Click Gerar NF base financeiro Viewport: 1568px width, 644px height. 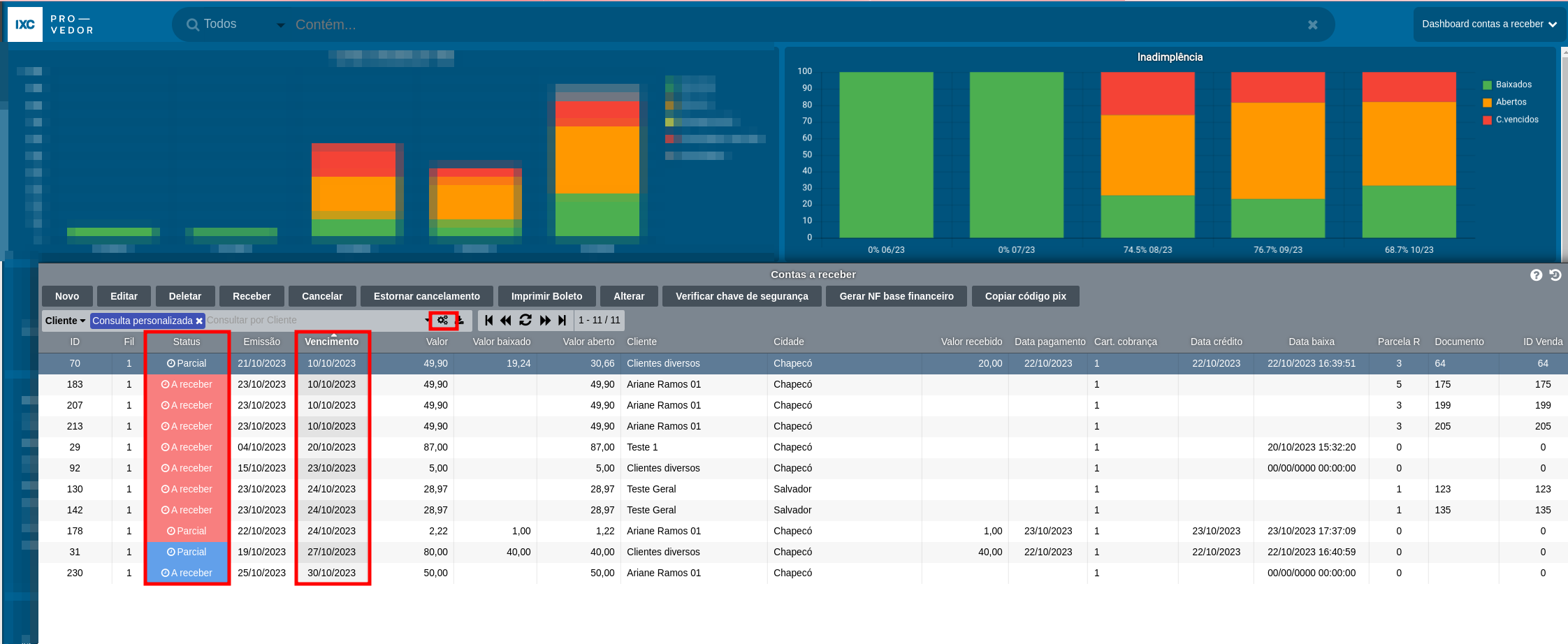(896, 296)
